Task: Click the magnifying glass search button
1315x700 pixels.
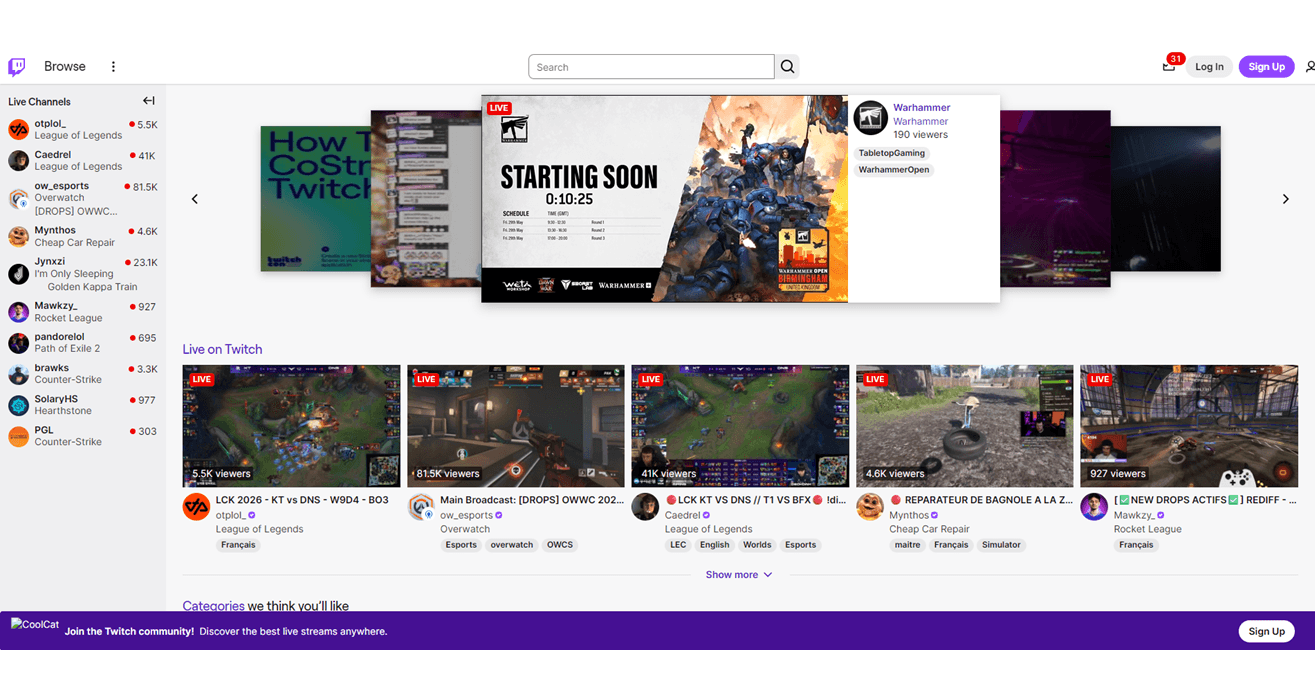Action: point(787,67)
